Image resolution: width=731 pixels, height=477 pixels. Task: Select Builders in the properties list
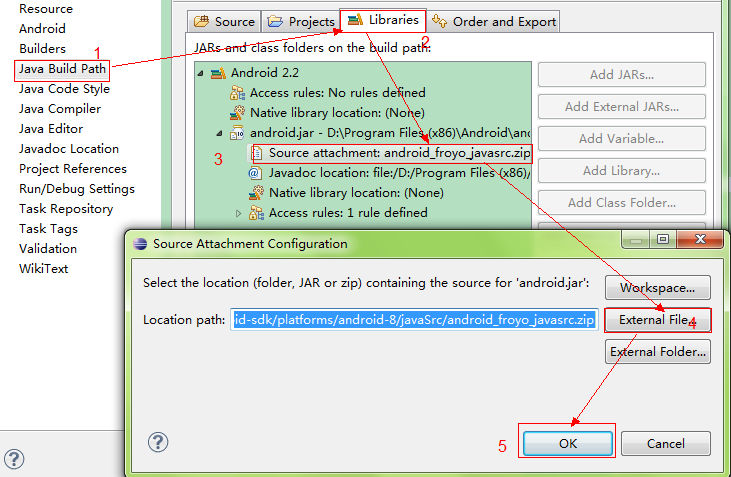point(42,49)
